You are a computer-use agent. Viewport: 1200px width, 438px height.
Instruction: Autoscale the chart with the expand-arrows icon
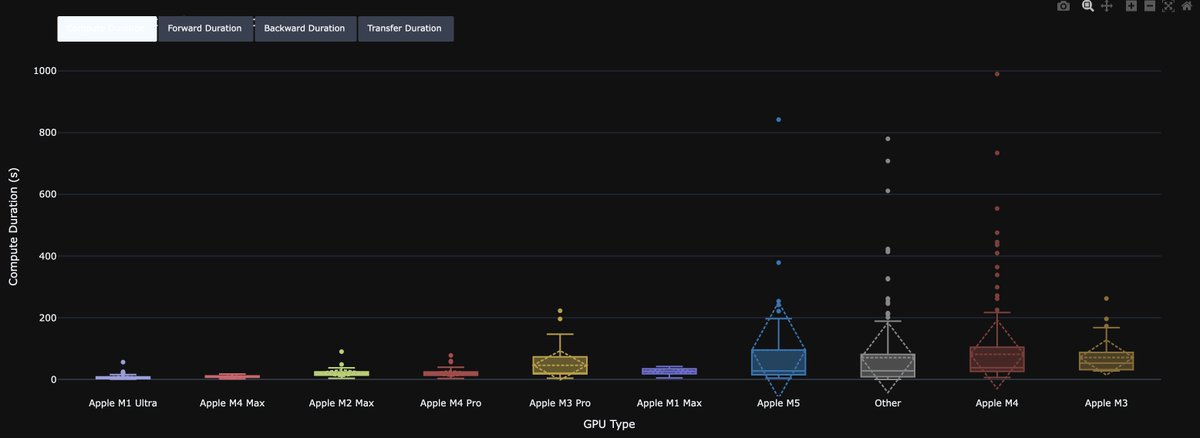tap(1168, 6)
